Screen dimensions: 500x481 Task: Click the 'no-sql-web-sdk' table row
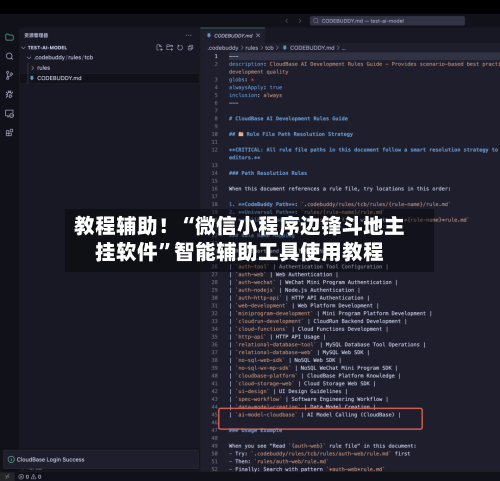[285, 360]
